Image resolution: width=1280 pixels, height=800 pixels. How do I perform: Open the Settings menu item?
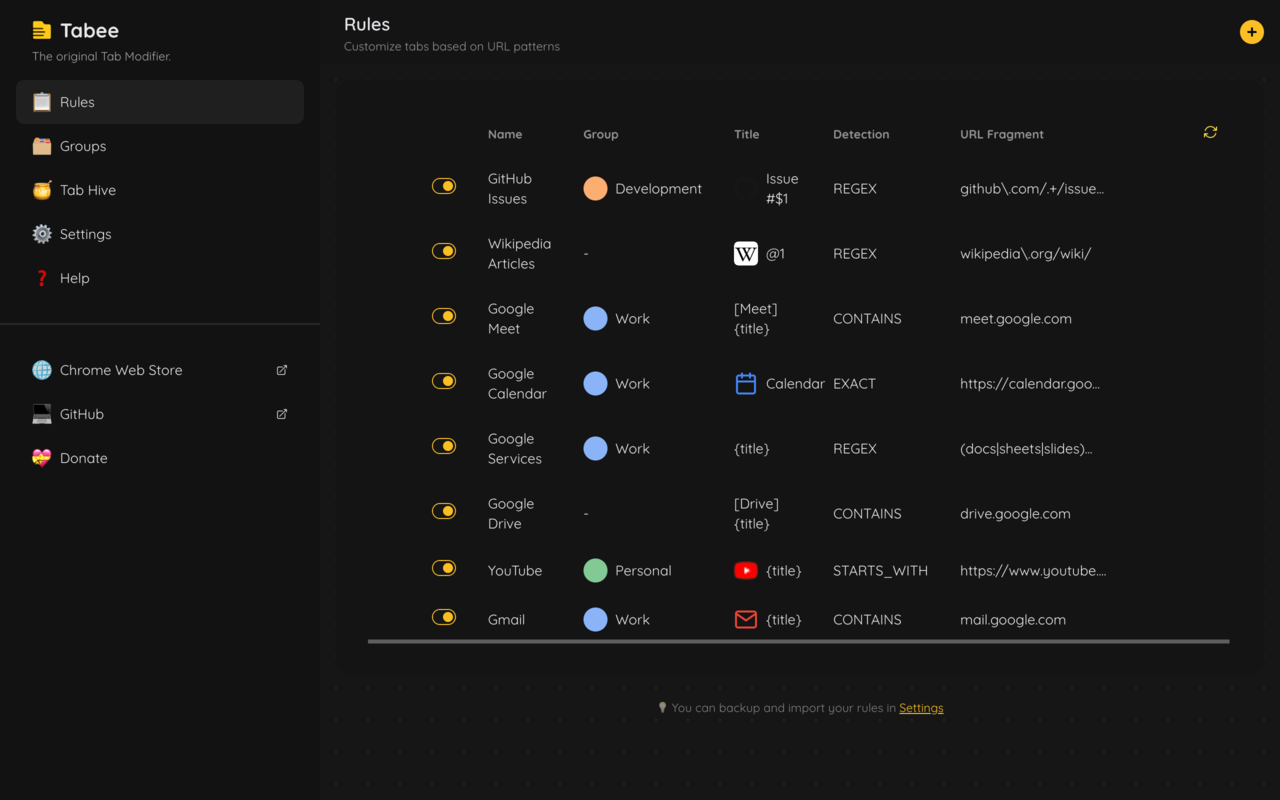pyautogui.click(x=160, y=234)
